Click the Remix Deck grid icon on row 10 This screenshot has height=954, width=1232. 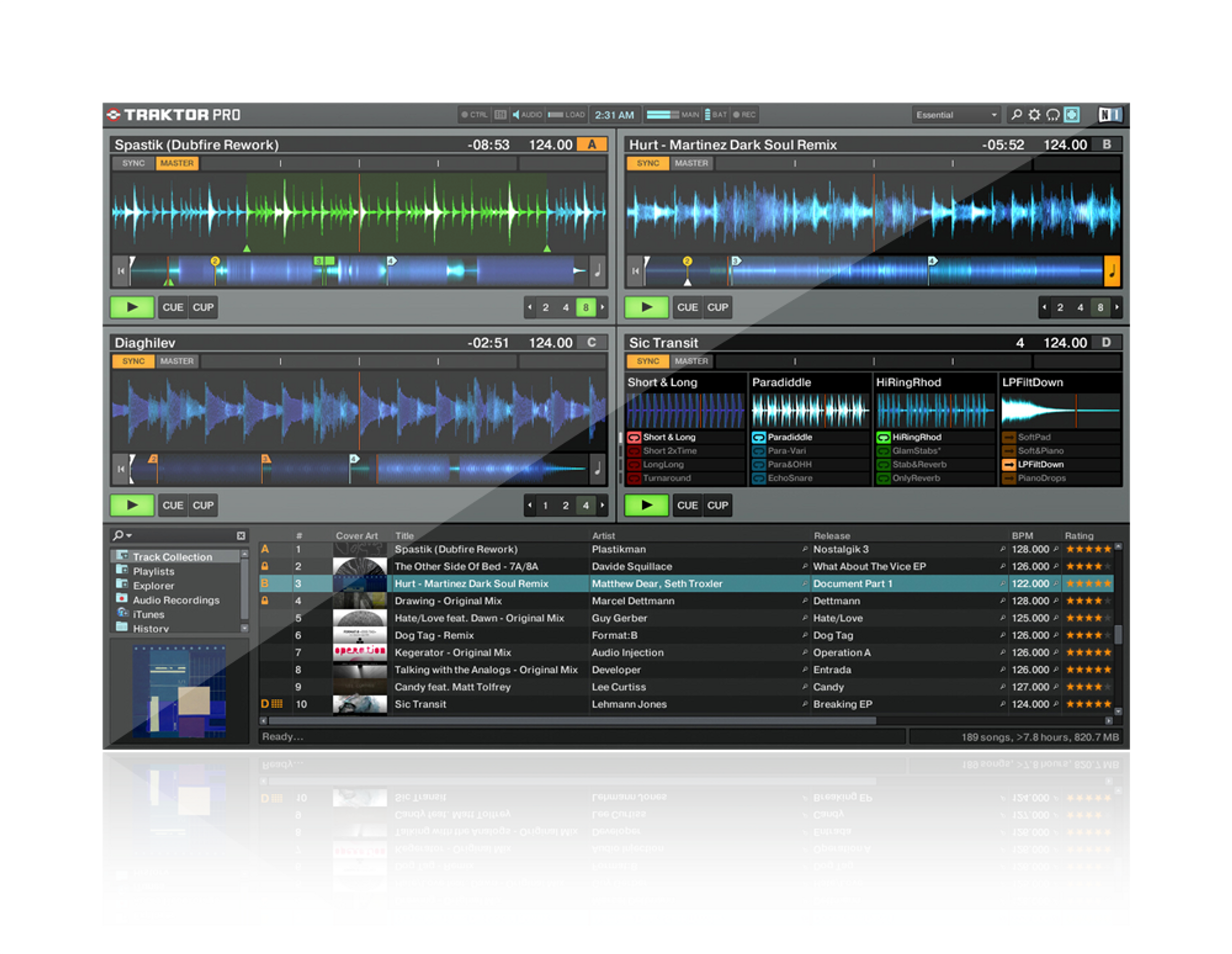[277, 704]
